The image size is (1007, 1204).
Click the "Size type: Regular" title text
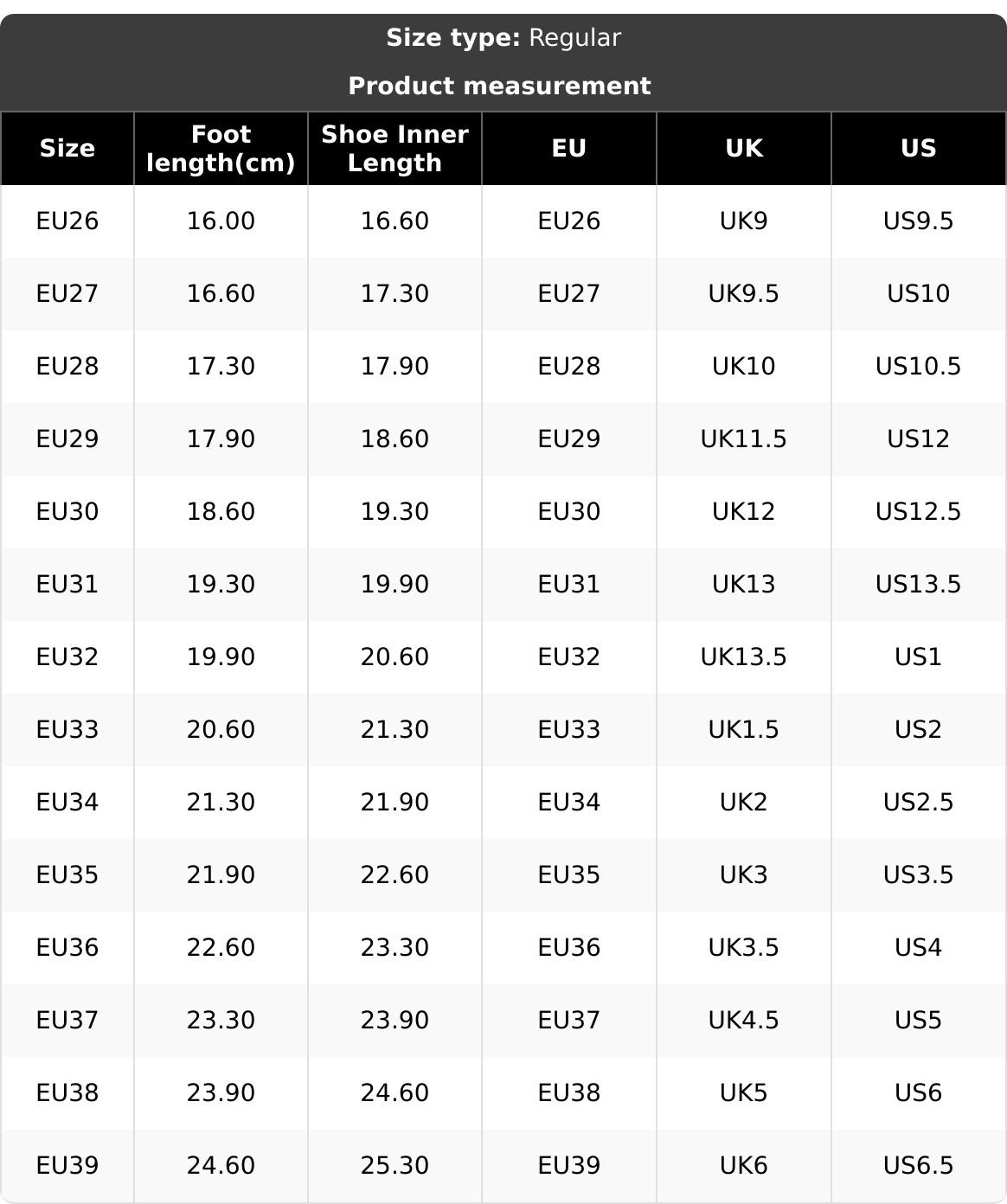(x=503, y=38)
